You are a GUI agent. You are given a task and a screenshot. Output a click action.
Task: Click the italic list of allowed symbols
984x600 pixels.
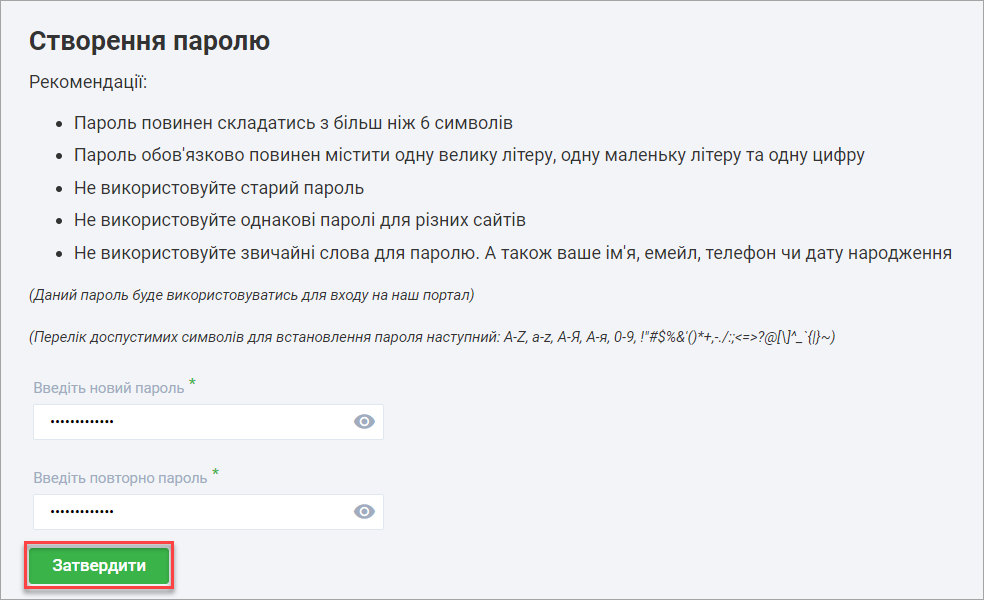432,337
